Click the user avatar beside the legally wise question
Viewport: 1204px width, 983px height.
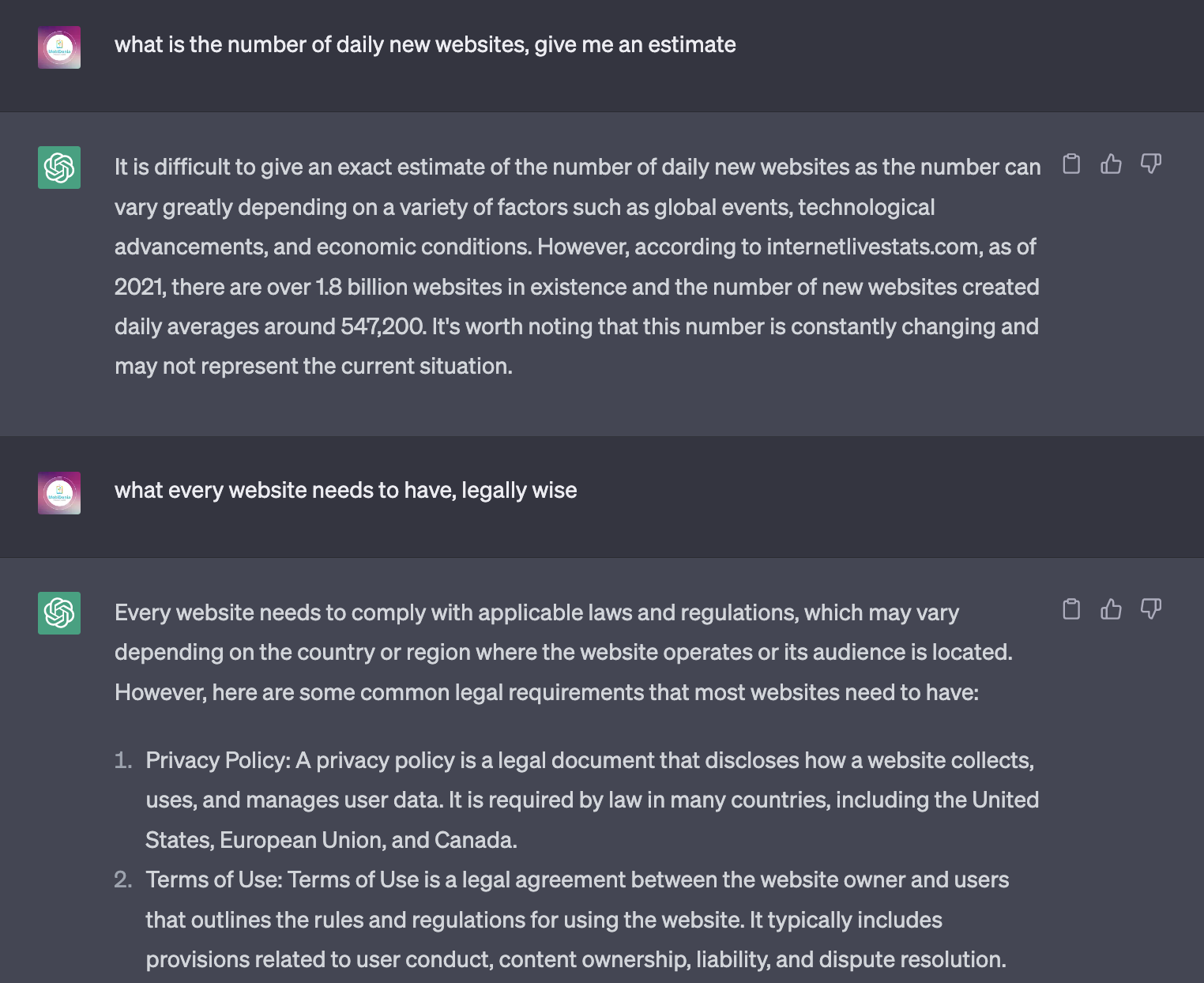[59, 493]
